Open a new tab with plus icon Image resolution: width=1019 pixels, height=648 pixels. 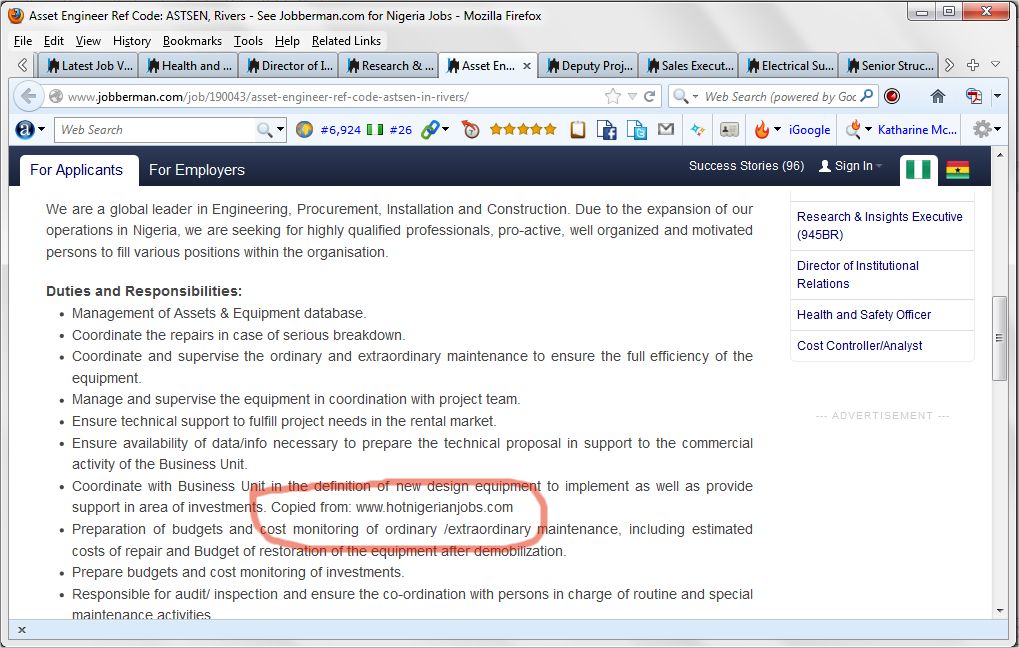(973, 65)
